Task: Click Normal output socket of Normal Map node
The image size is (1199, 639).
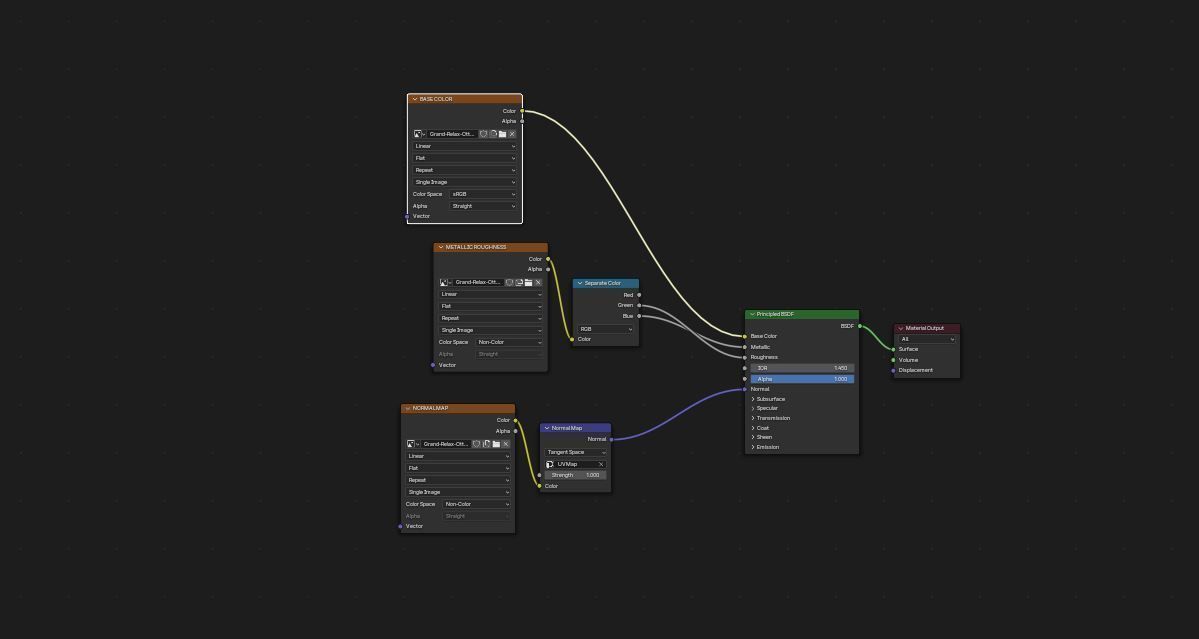Action: [611, 440]
